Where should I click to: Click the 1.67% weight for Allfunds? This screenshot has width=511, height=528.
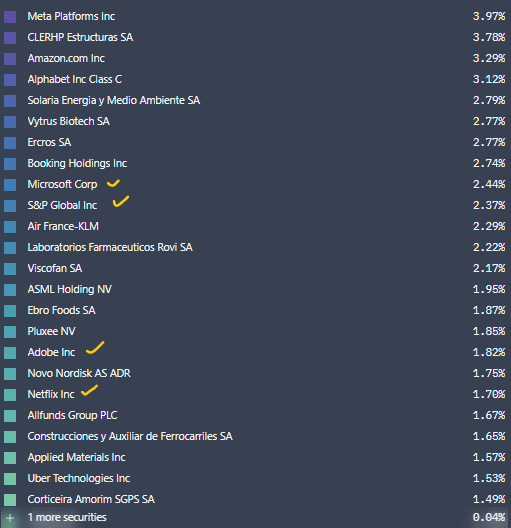pos(489,416)
